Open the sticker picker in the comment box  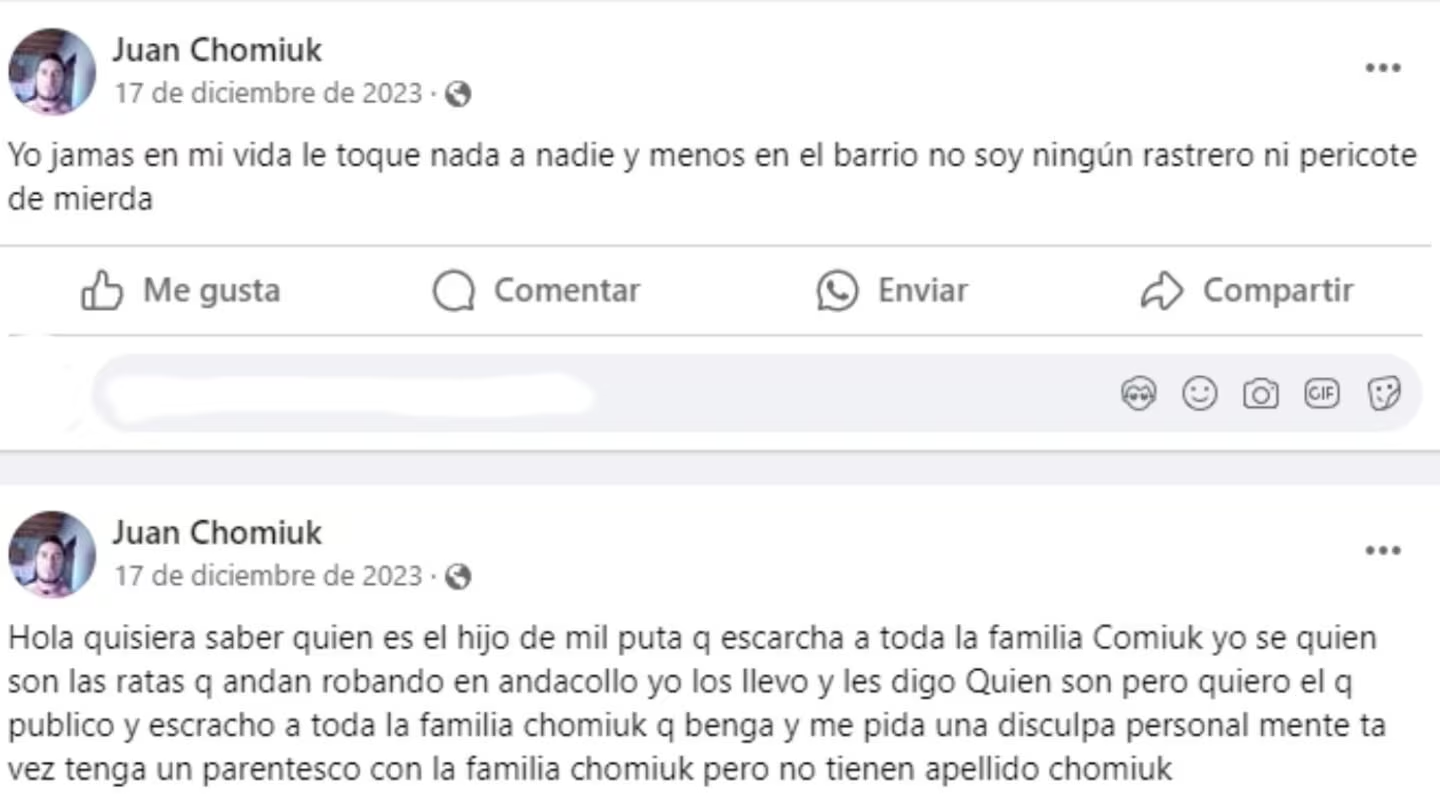click(x=1383, y=394)
